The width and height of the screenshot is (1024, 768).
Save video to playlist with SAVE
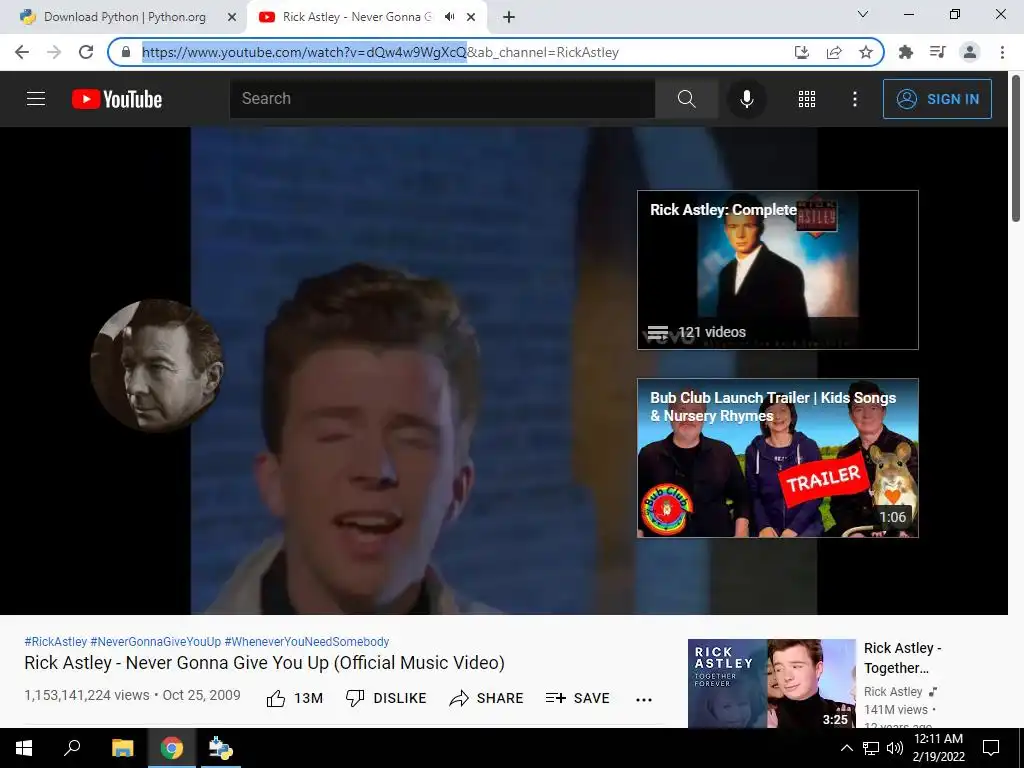coord(577,698)
